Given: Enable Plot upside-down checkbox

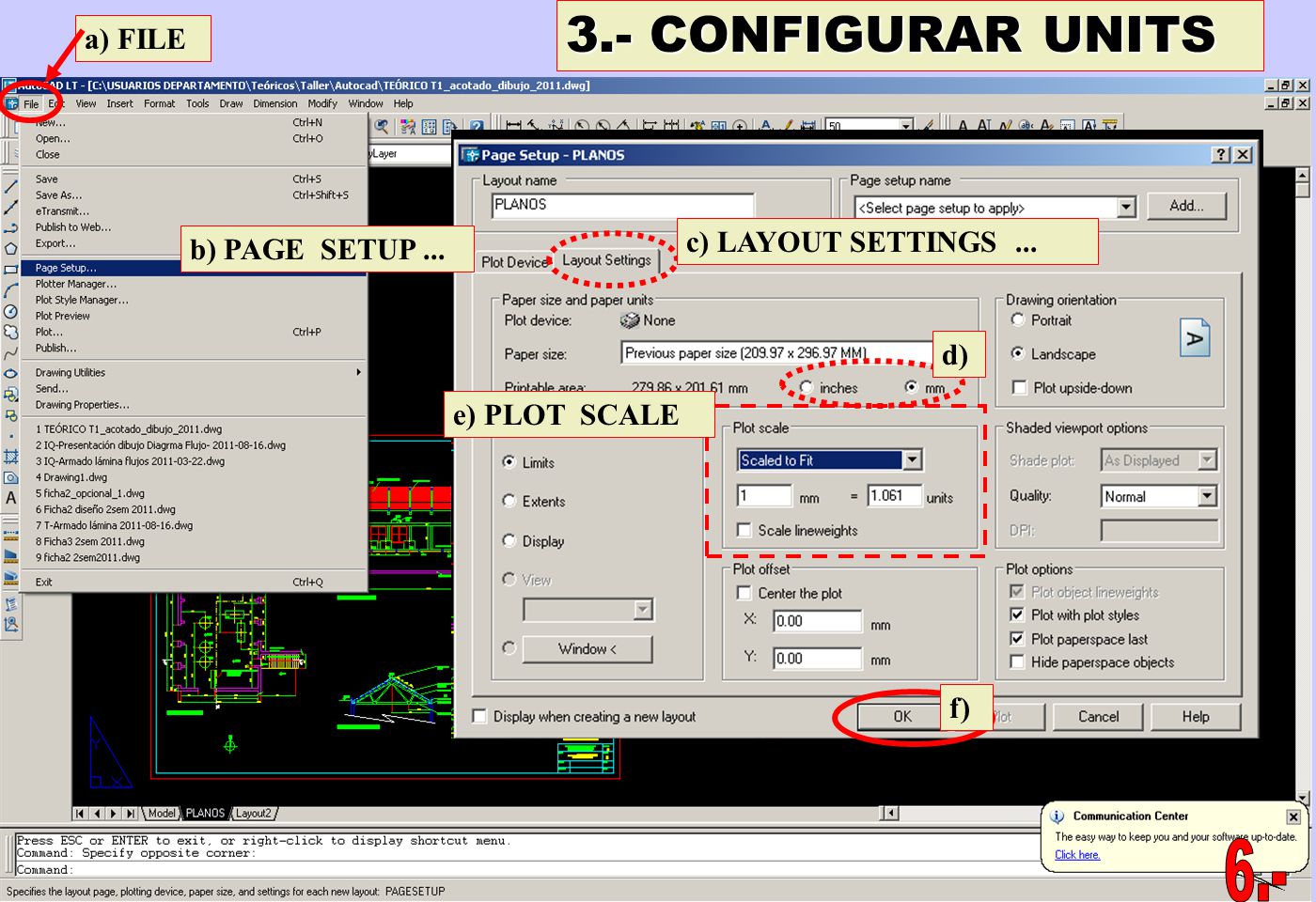Looking at the screenshot, I should pos(1019,388).
